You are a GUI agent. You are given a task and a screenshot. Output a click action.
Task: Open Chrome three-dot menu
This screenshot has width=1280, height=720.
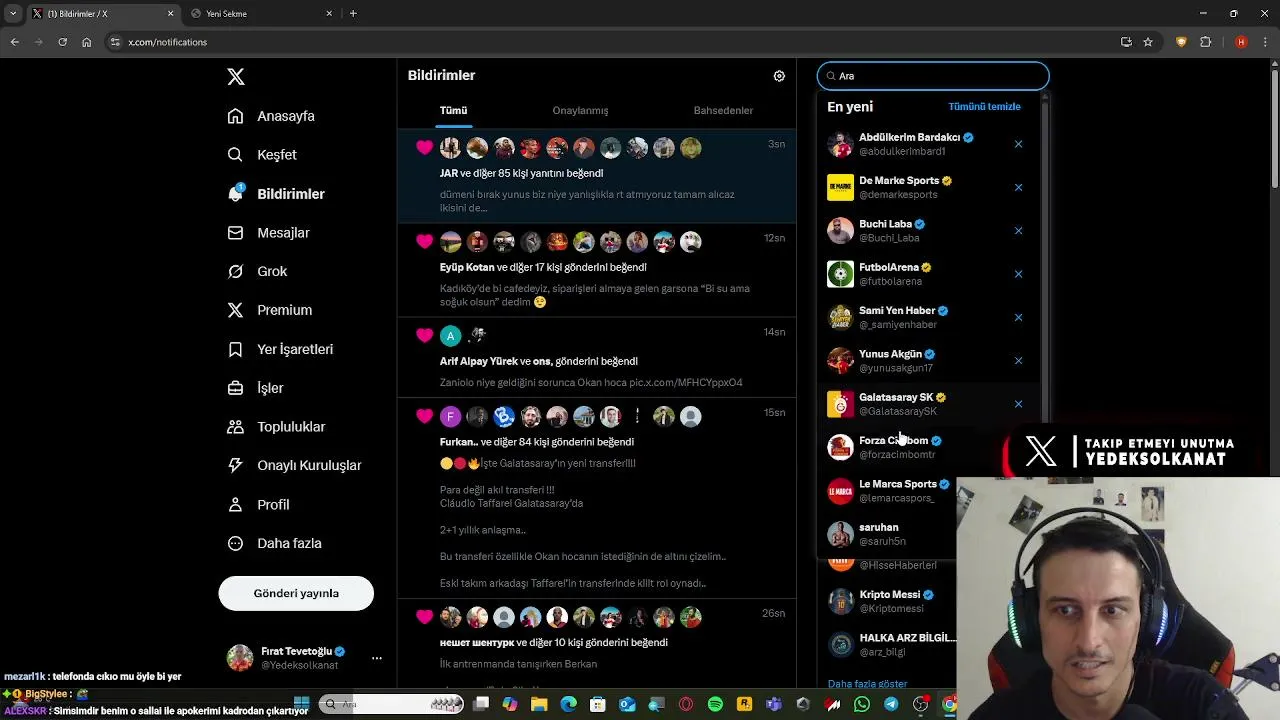[1266, 42]
